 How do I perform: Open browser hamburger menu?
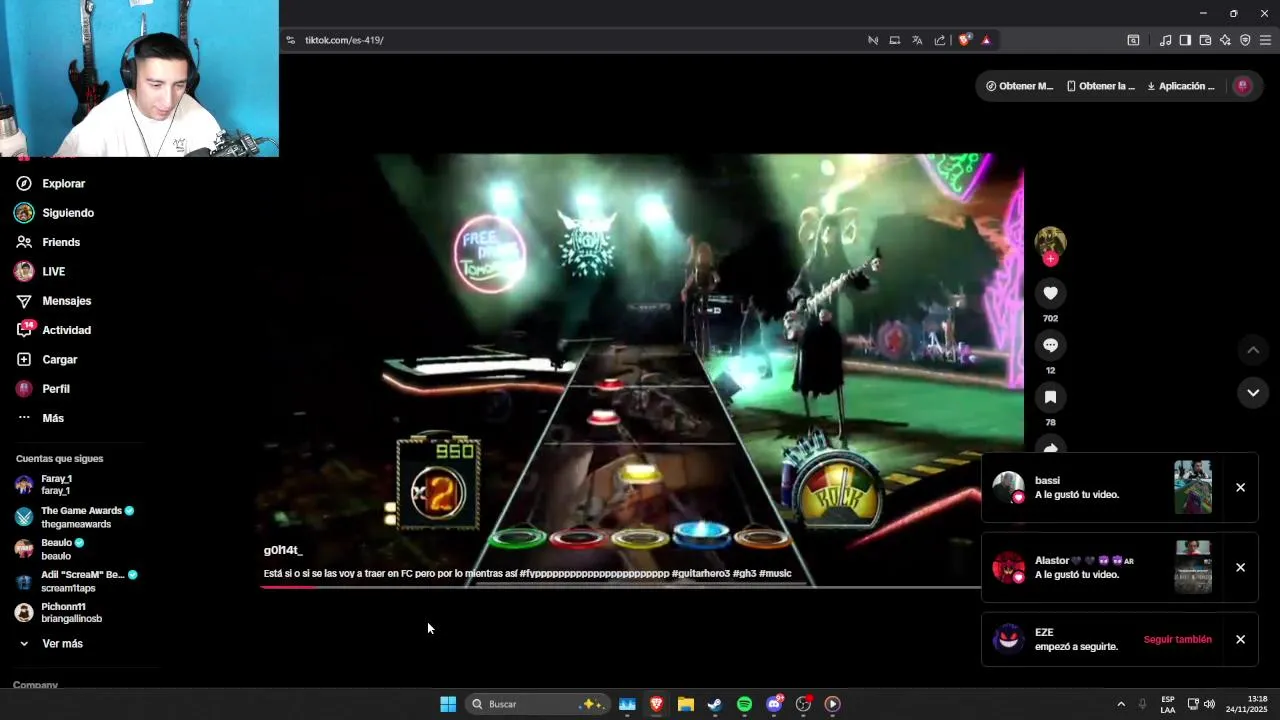coord(1265,40)
